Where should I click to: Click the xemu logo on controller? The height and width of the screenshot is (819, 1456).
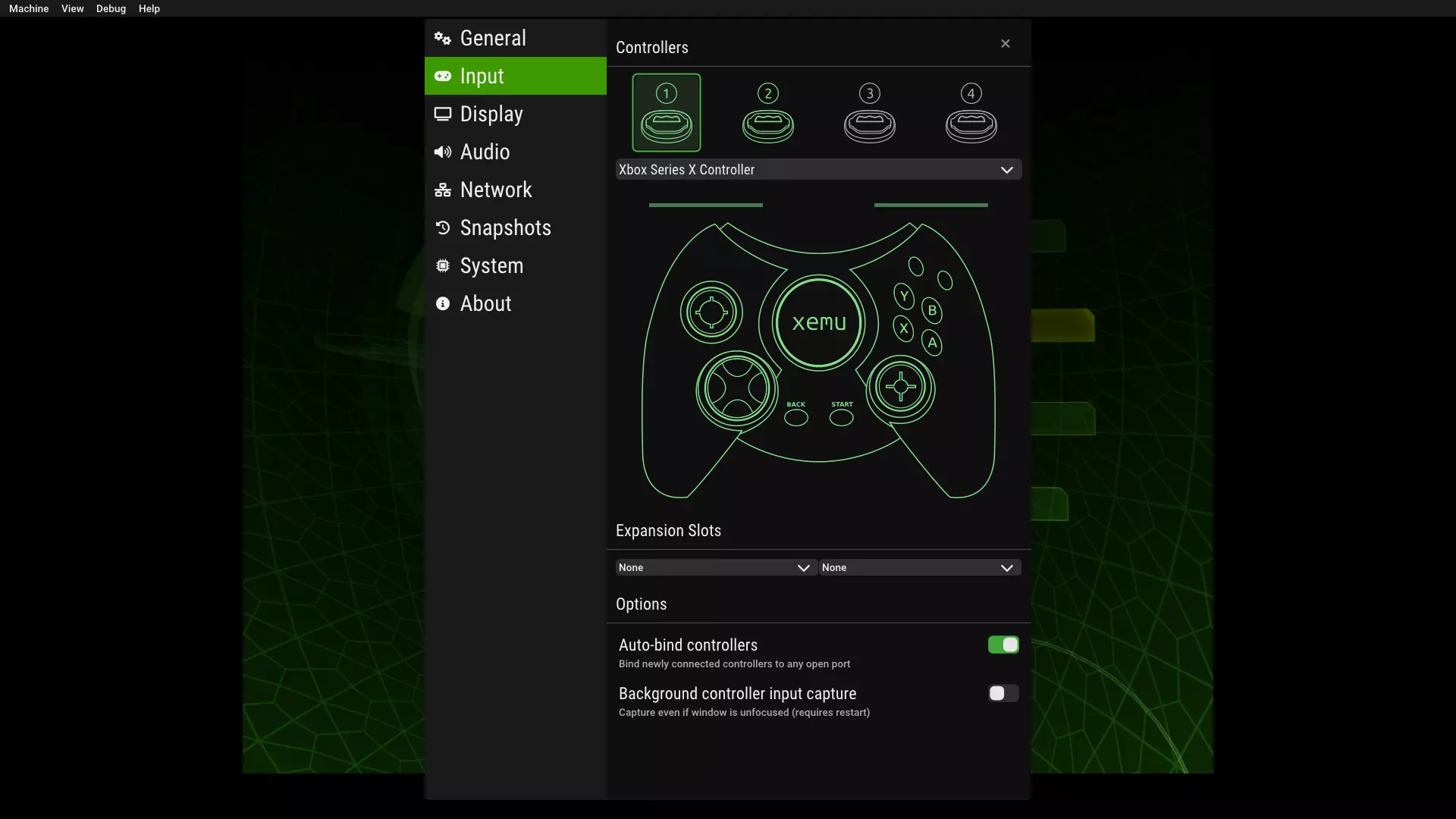[818, 323]
